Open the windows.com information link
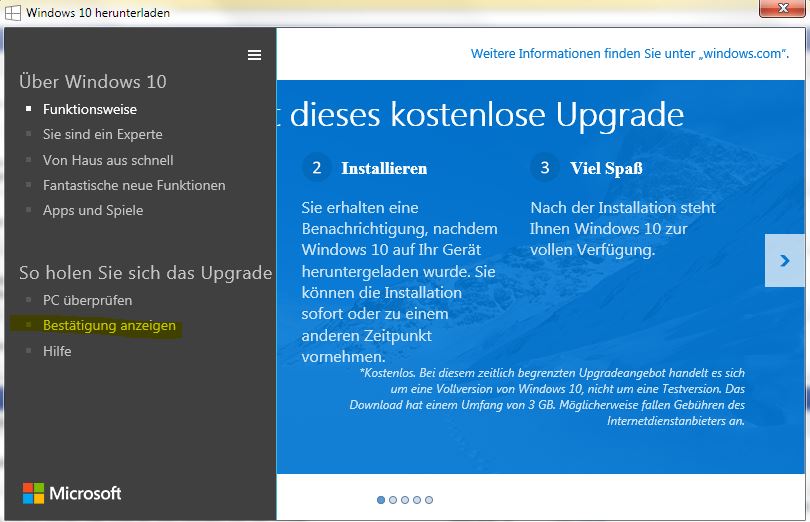810x522 pixels. 630,54
